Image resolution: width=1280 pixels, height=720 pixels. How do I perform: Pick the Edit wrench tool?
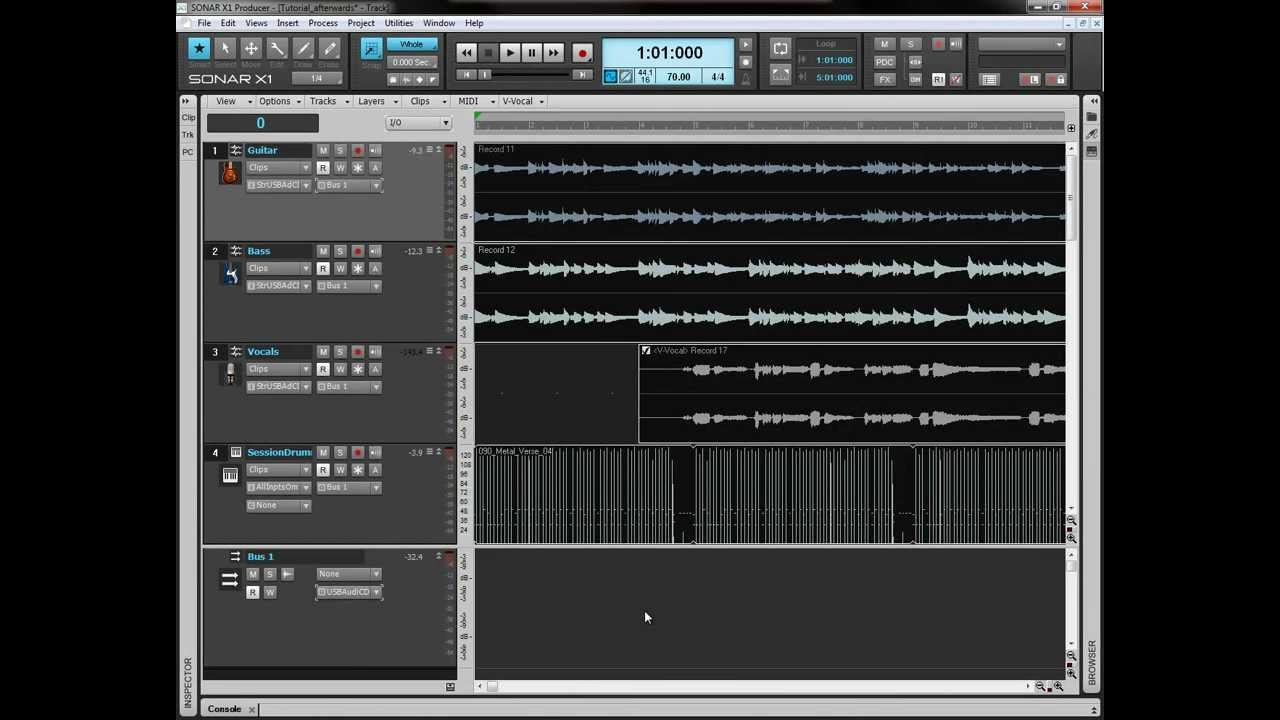(277, 48)
